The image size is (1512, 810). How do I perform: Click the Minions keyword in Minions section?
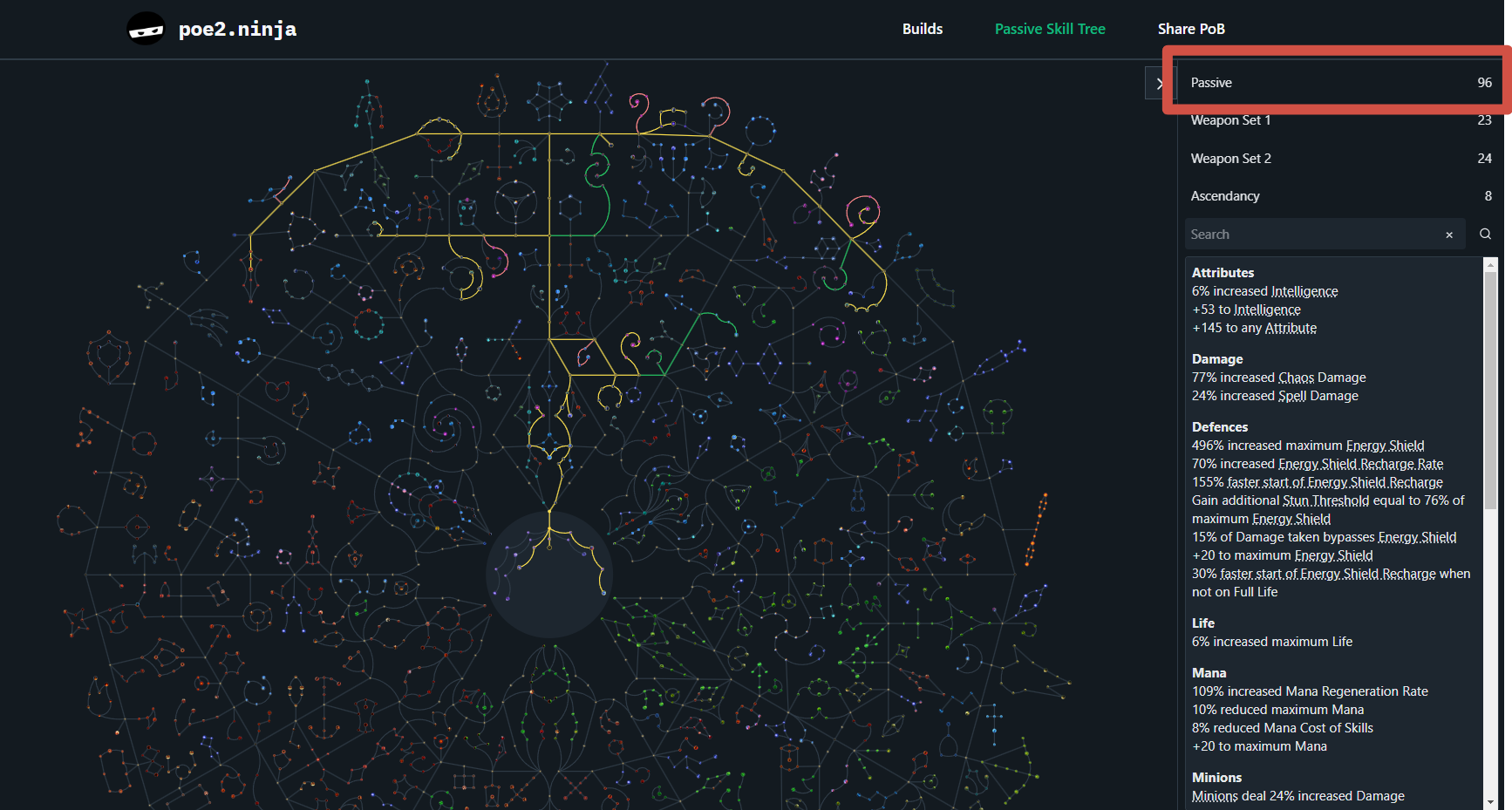tap(1215, 796)
